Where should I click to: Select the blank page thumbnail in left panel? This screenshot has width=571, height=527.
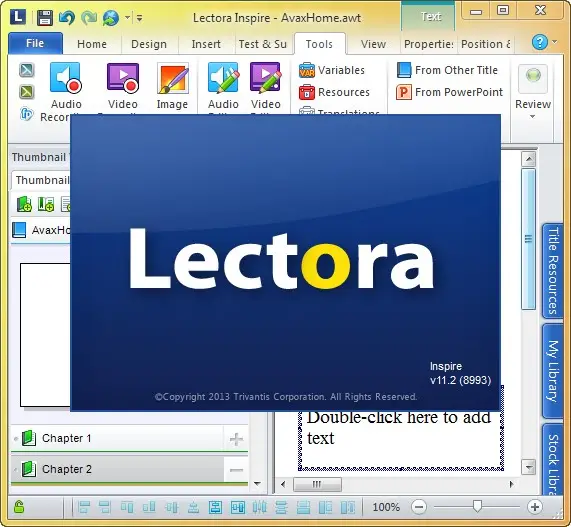click(45, 334)
